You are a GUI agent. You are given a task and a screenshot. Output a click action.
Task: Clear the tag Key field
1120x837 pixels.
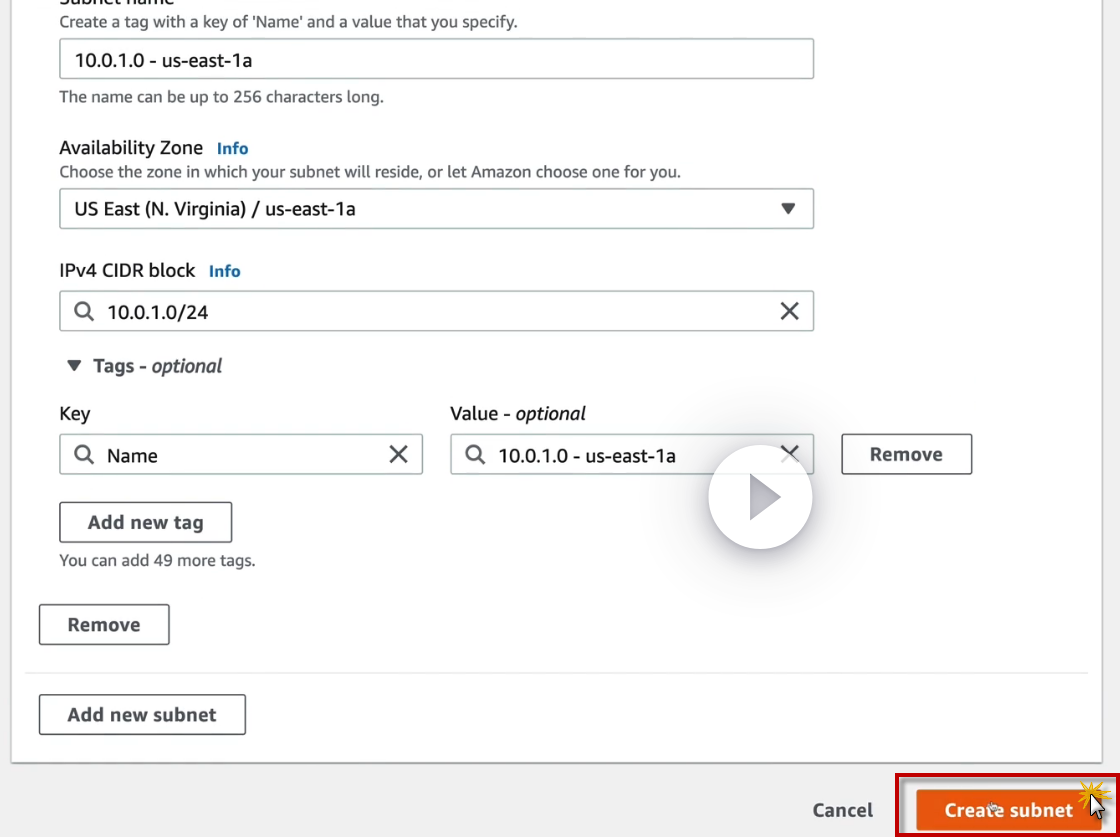[398, 455]
